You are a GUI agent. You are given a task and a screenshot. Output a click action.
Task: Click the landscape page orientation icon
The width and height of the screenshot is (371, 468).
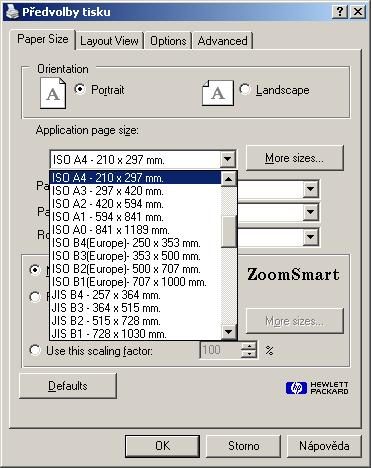click(x=218, y=93)
